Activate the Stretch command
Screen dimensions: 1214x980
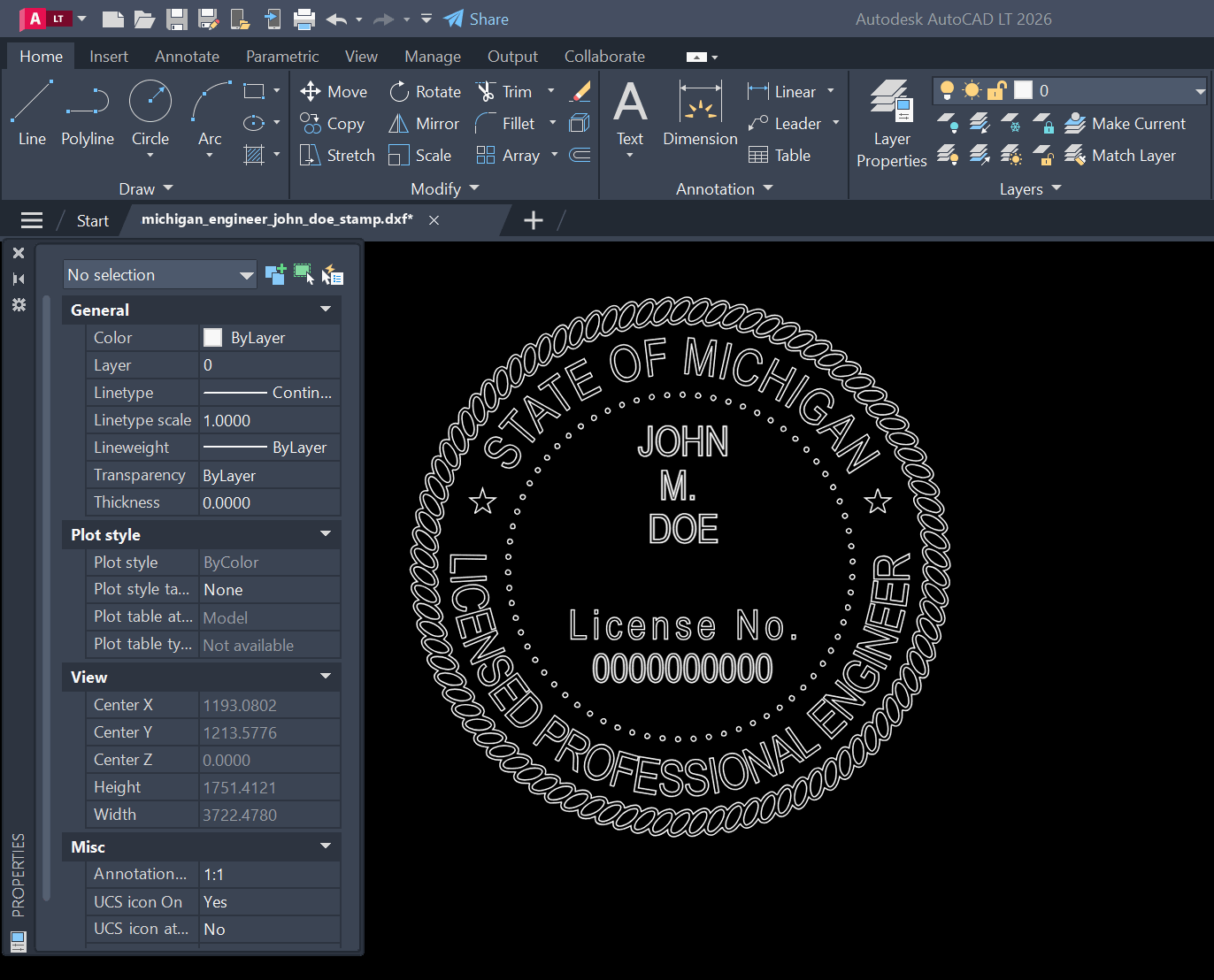tap(337, 155)
